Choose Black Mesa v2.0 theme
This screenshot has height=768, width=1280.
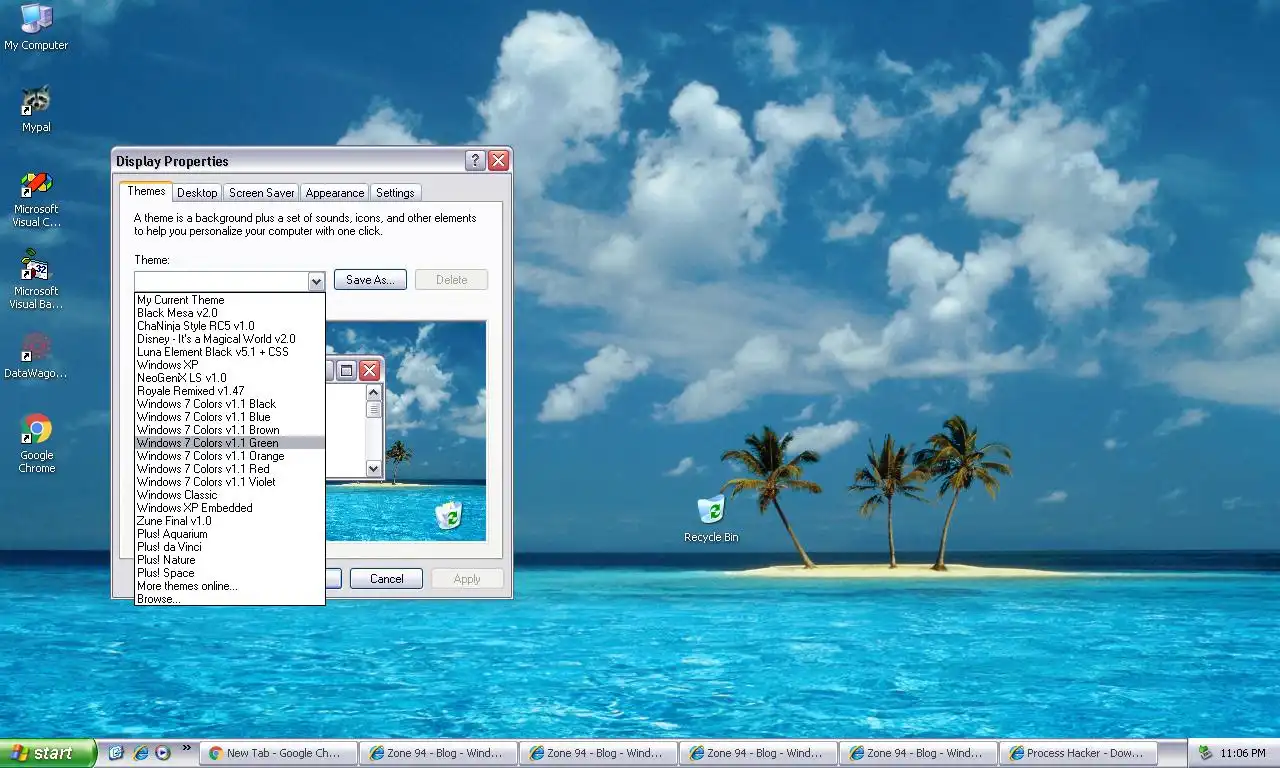(230, 313)
